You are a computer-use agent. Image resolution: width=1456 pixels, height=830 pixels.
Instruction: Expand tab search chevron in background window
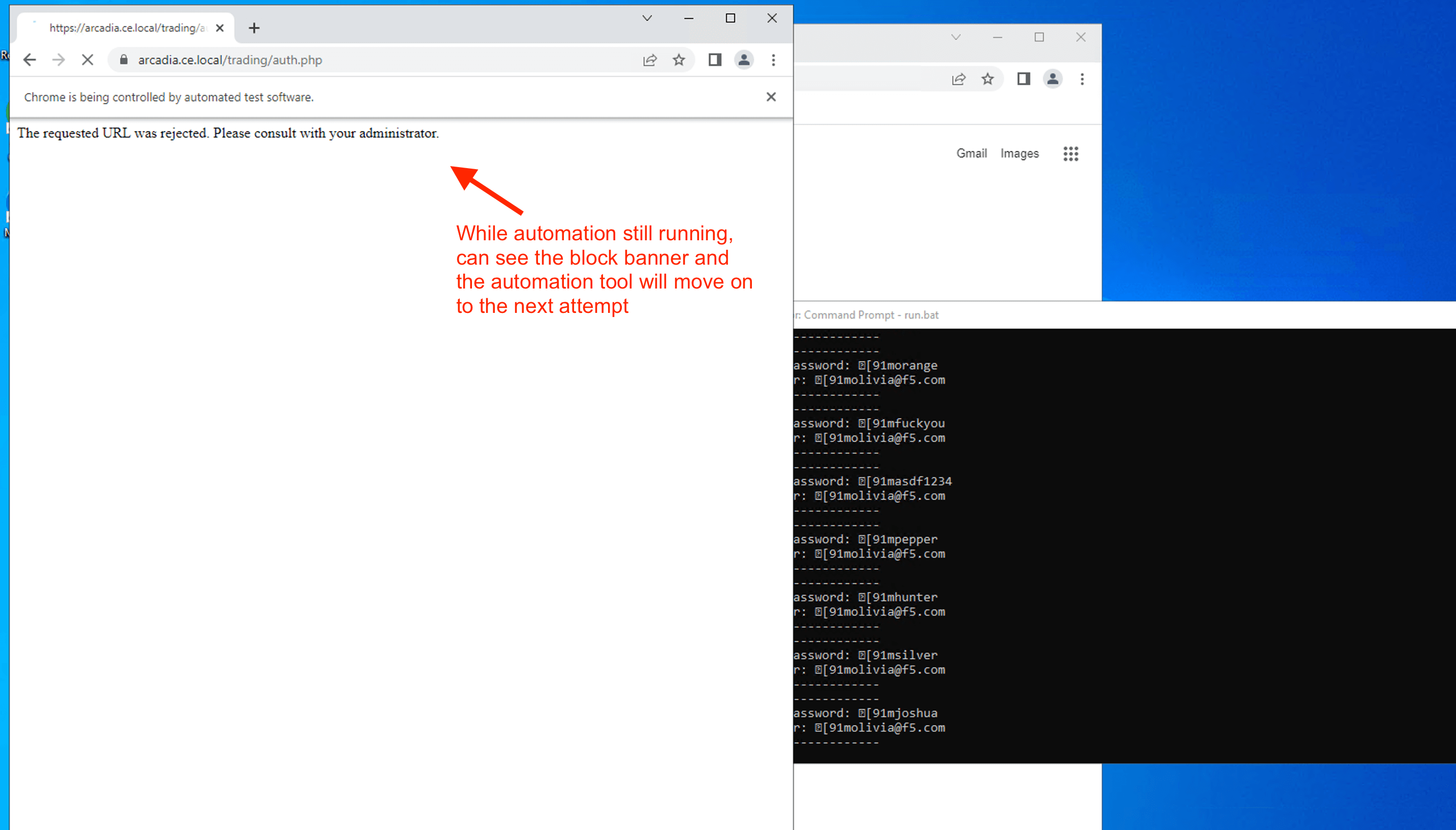pos(956,37)
